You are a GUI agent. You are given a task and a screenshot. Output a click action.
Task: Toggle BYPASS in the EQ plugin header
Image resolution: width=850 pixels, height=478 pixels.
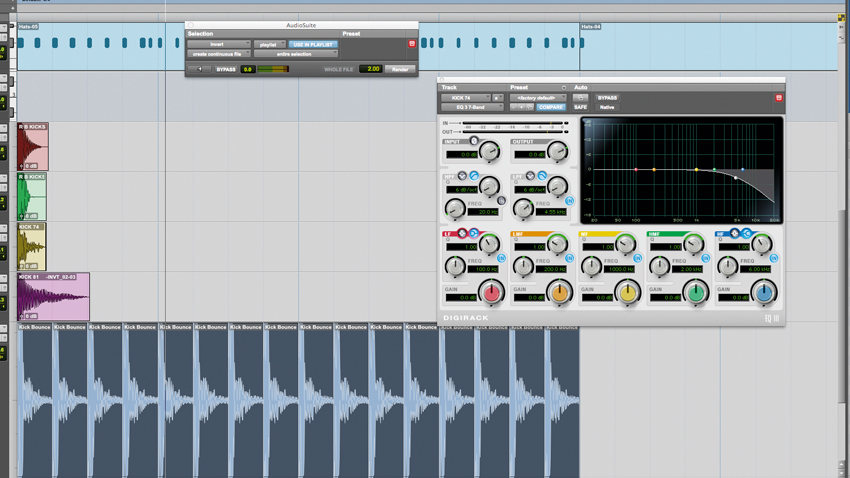tap(607, 98)
